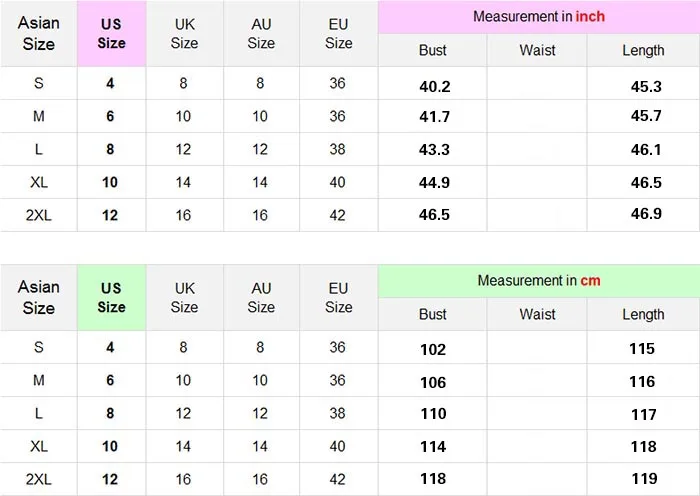Click the Length column header in cm table
The width and height of the screenshot is (700, 496).
643,314
